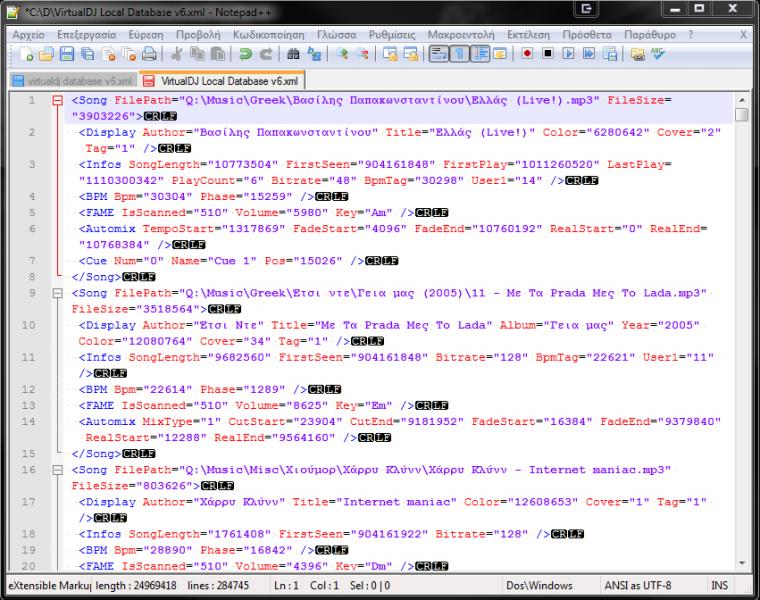Viewport: 760px width, 600px height.
Task: Toggle Word Wrap in the toolbar
Action: [x=439, y=54]
